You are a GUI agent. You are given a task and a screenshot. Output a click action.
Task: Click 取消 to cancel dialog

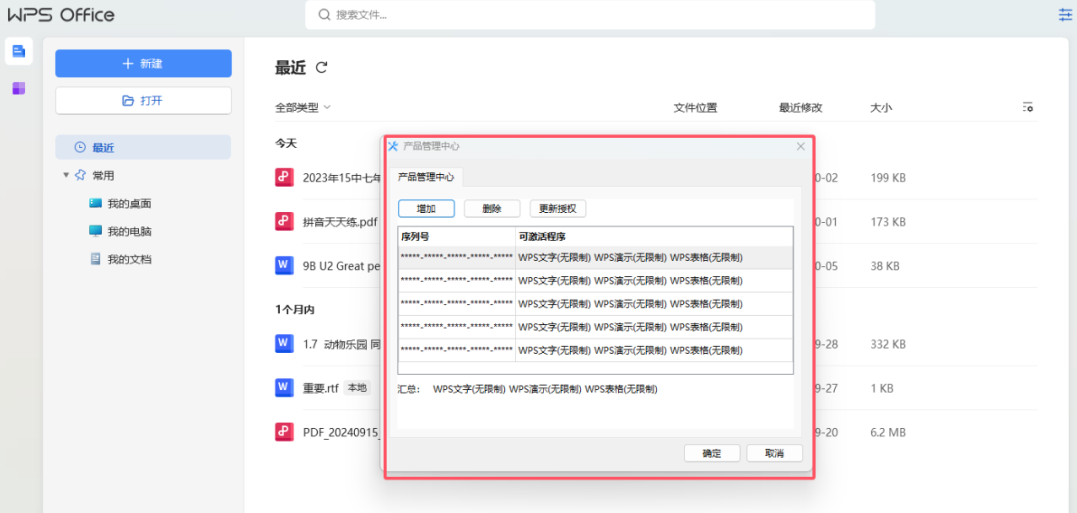(775, 453)
